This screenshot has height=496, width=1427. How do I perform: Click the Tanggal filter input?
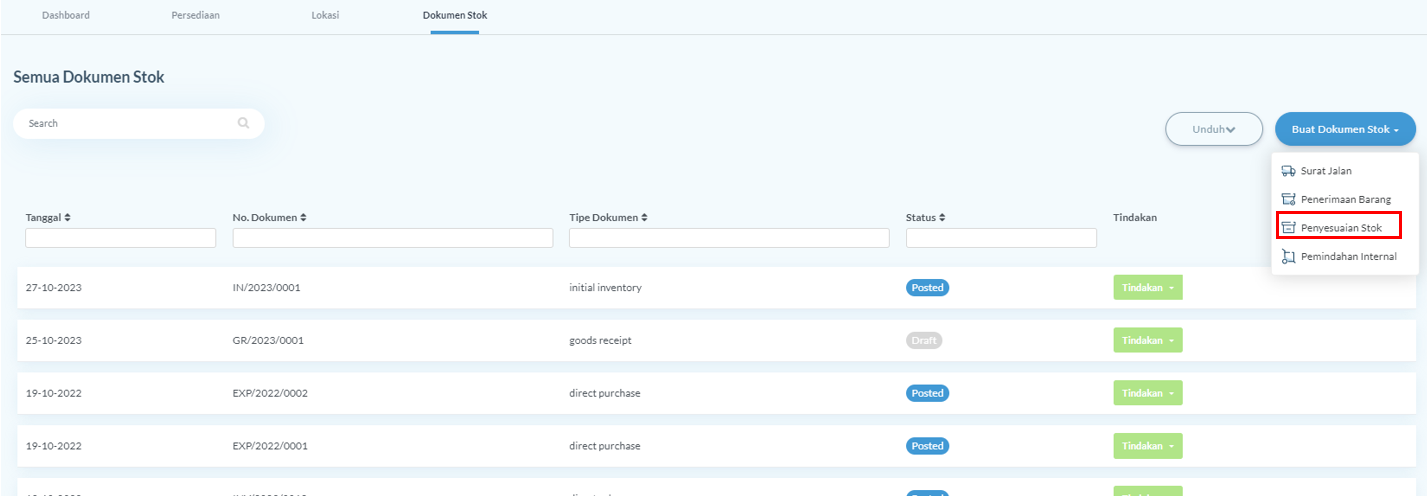tap(120, 238)
